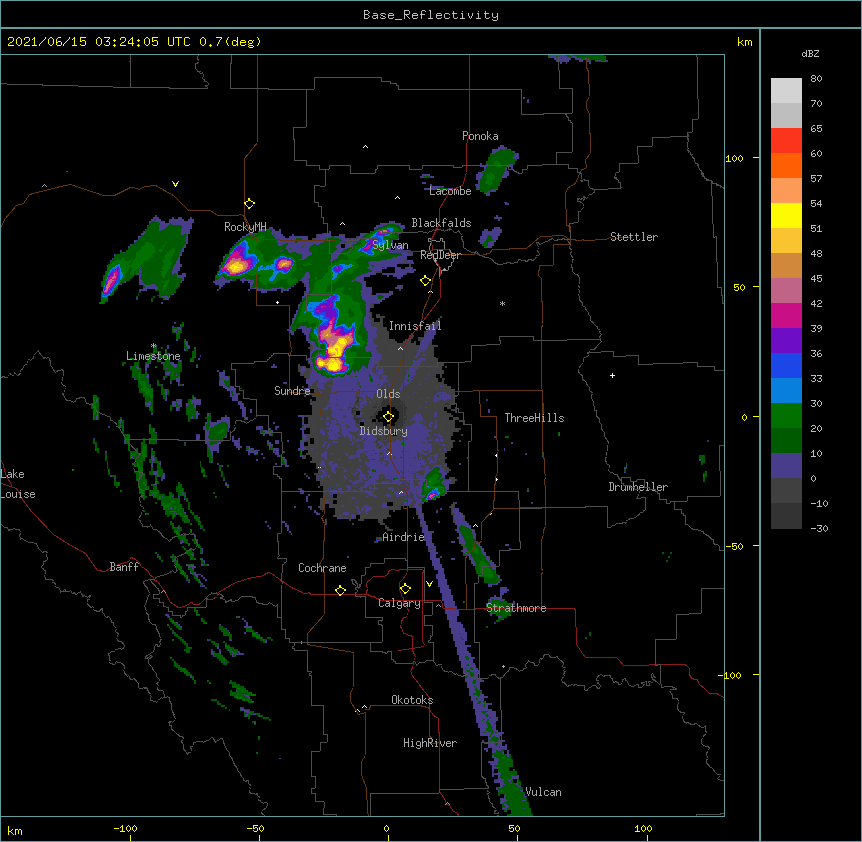Click the Limestone label
The image size is (862, 842).
click(153, 356)
